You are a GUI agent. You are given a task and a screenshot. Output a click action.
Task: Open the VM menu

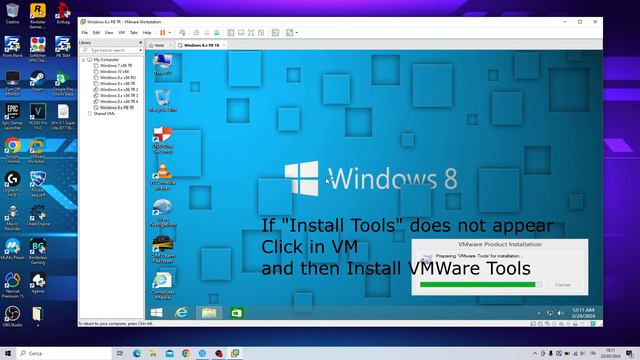click(x=122, y=33)
